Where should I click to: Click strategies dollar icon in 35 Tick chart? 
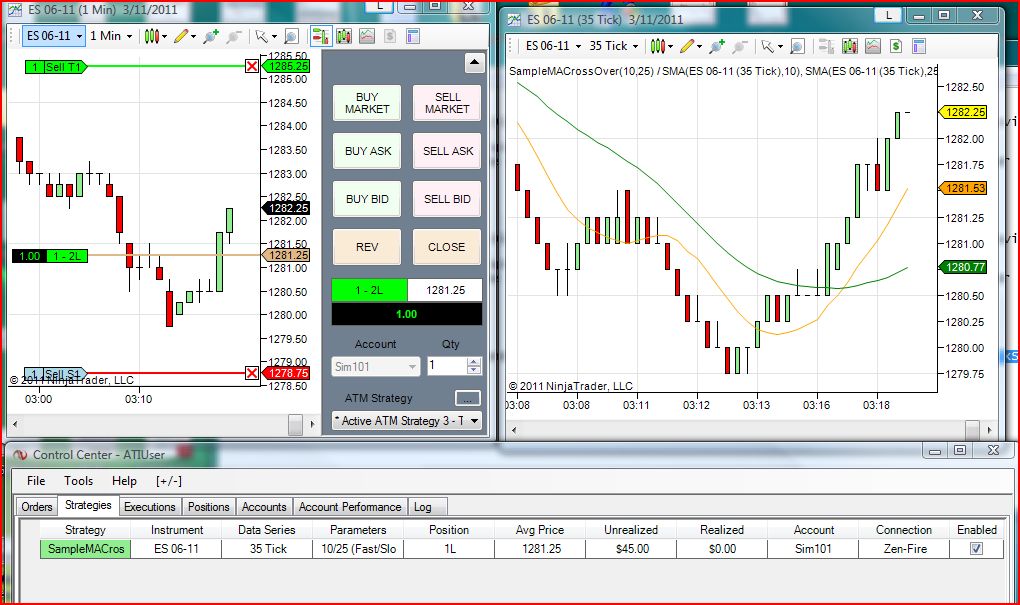click(x=896, y=46)
